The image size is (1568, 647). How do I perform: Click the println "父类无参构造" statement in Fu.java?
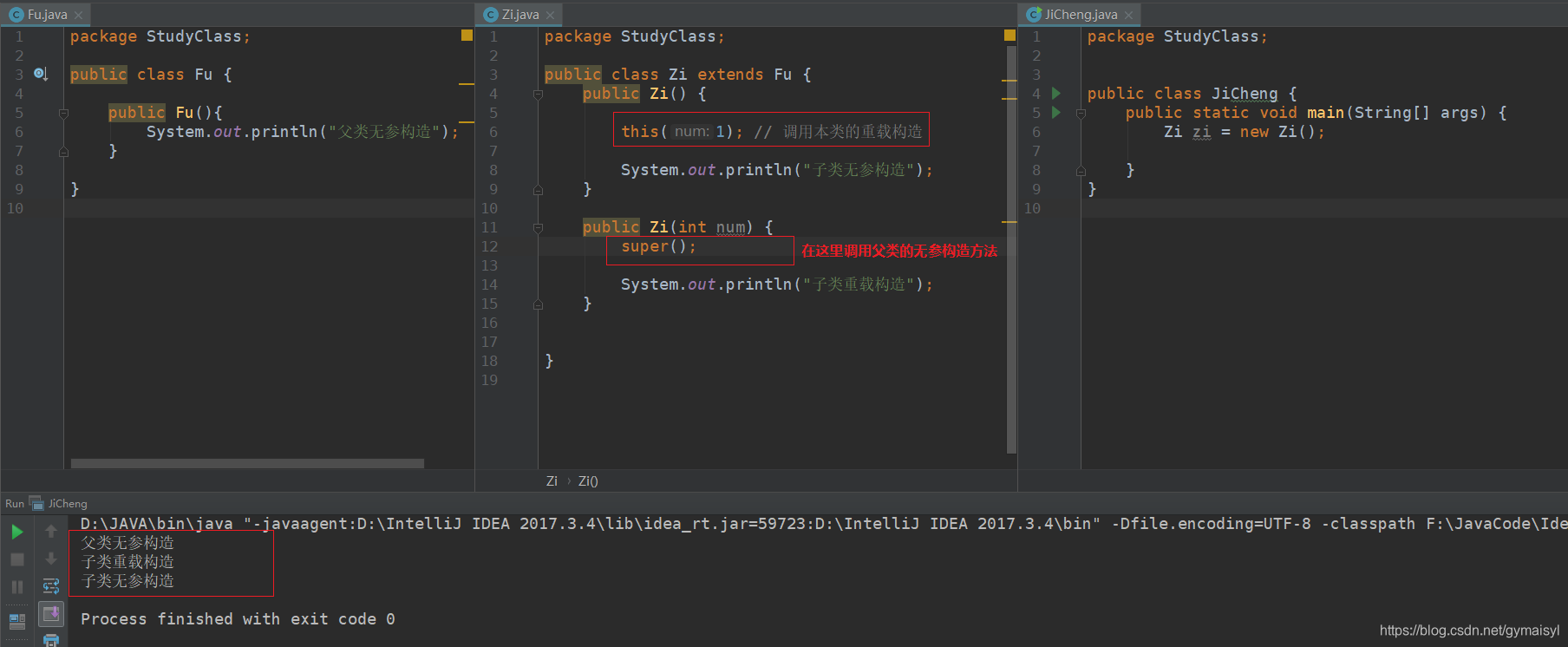pyautogui.click(x=302, y=132)
